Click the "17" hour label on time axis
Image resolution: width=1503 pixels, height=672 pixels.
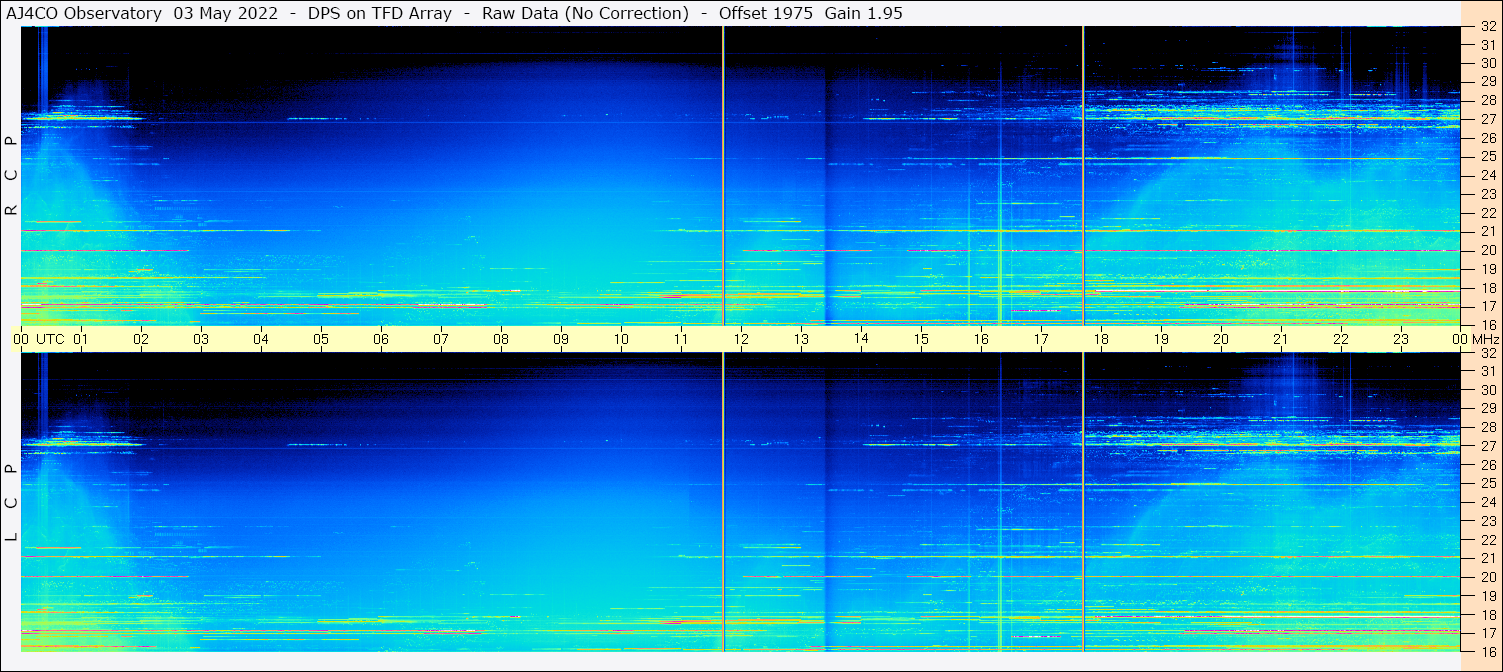pyautogui.click(x=1041, y=339)
